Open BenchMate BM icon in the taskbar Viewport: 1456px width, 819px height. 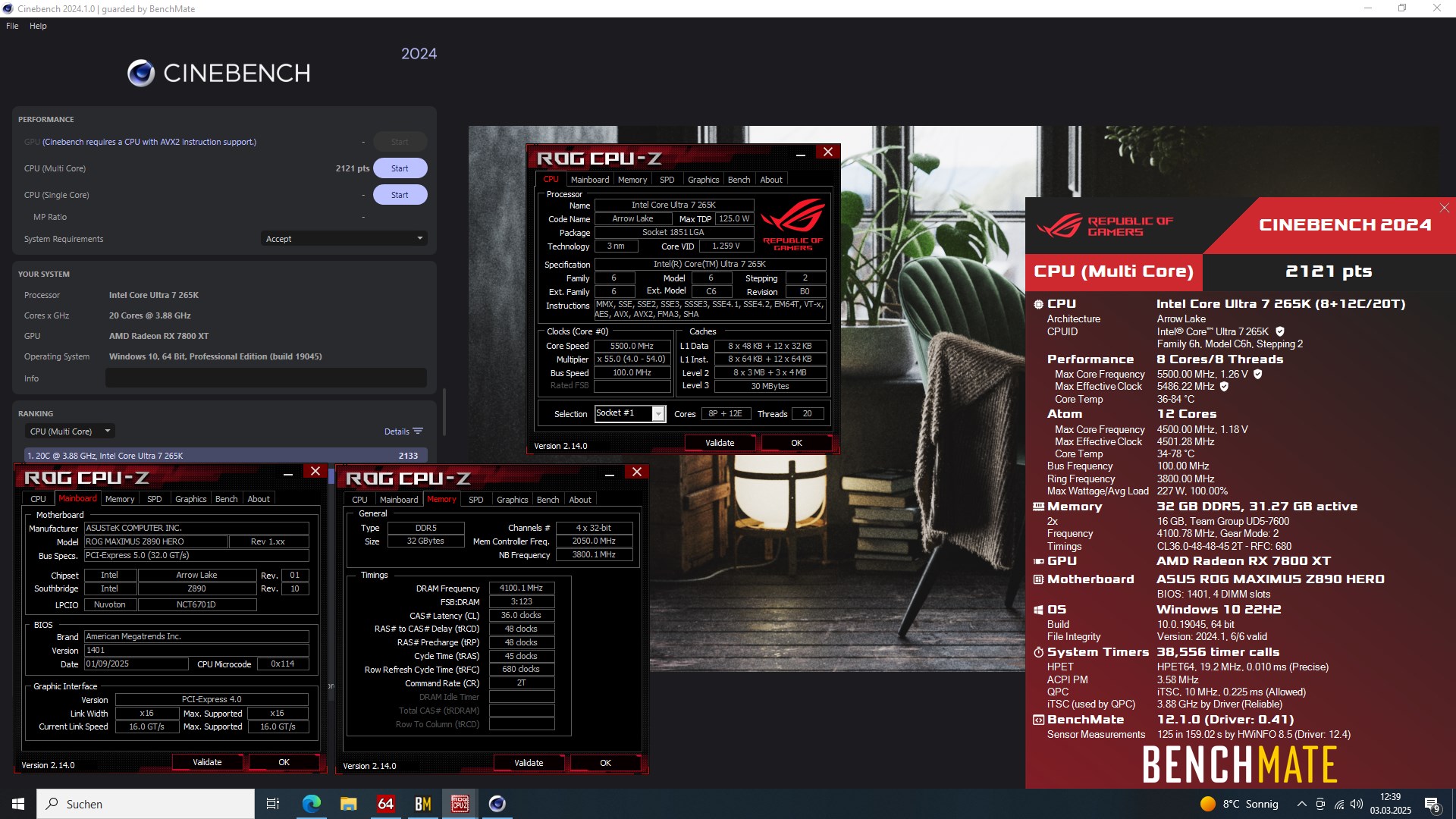422,804
